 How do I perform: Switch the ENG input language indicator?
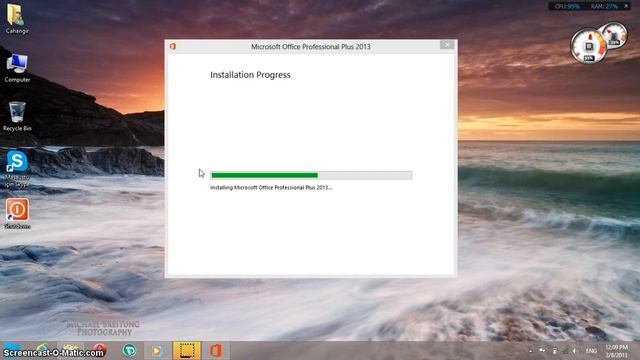click(591, 351)
